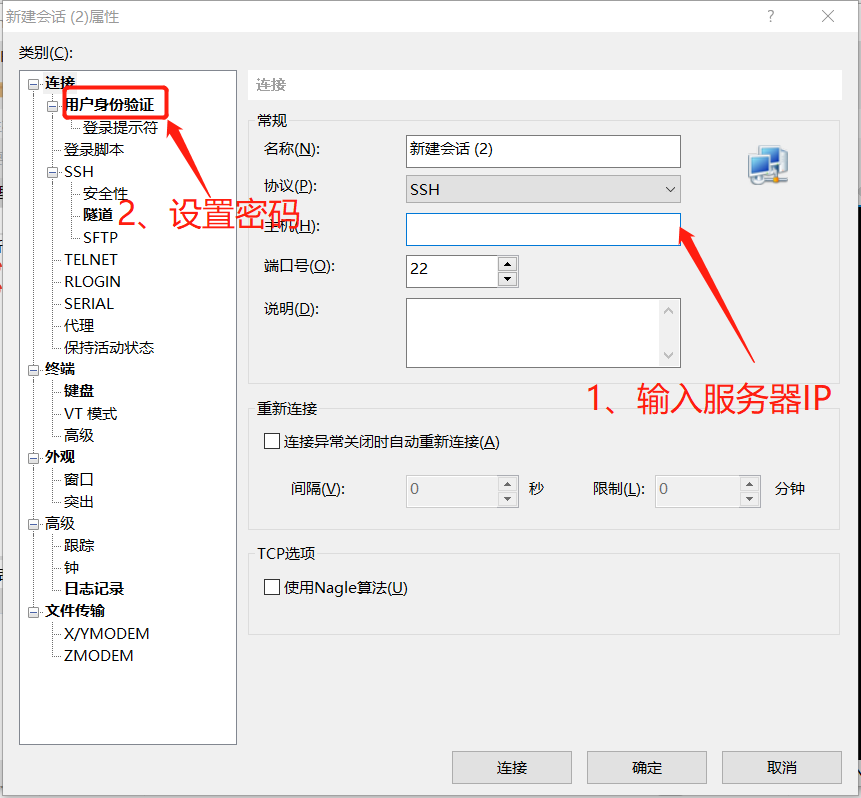Click the 说明 description text area

point(533,333)
